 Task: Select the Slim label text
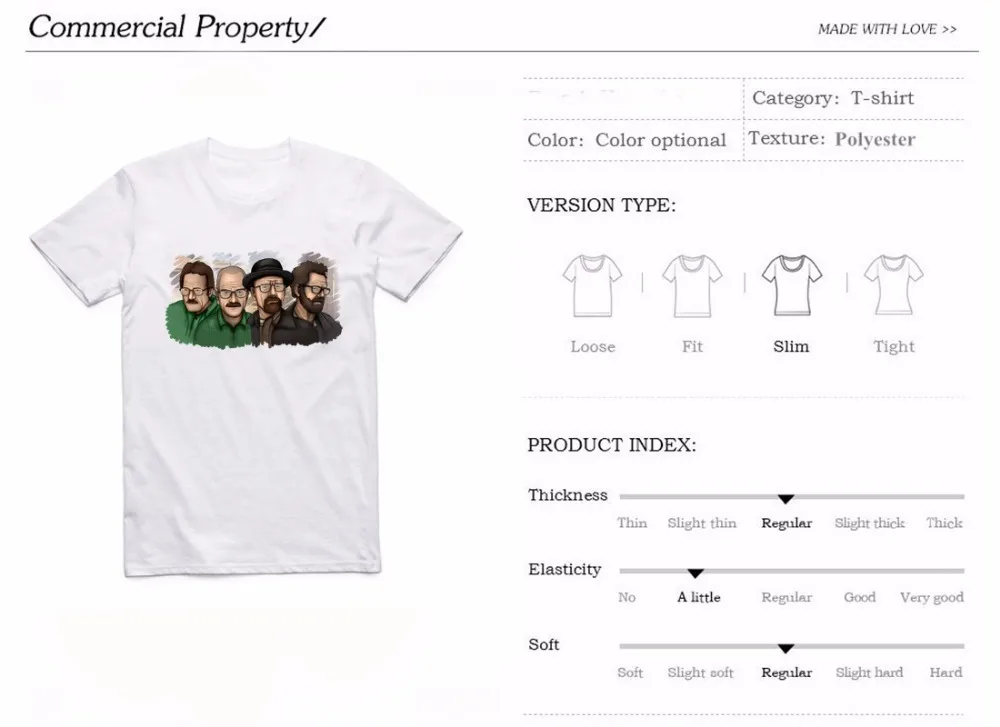coord(791,346)
